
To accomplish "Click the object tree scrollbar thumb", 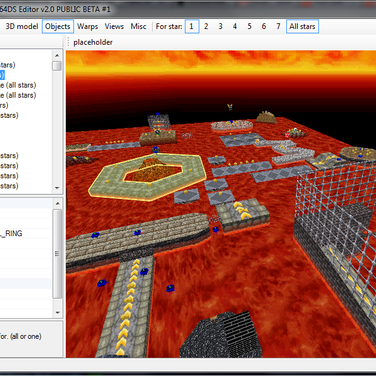I will (57, 66).
